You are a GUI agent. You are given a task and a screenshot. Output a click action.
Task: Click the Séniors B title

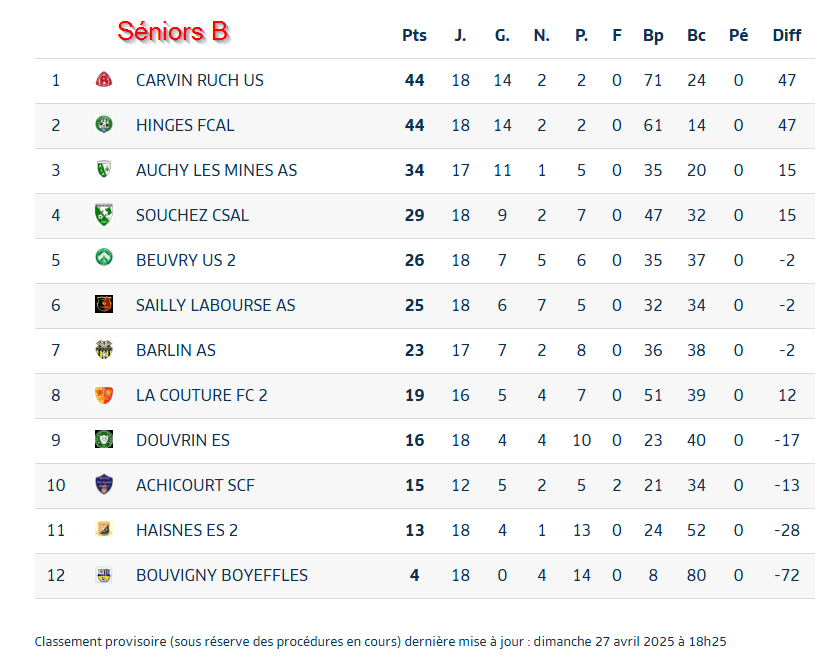pyautogui.click(x=173, y=31)
